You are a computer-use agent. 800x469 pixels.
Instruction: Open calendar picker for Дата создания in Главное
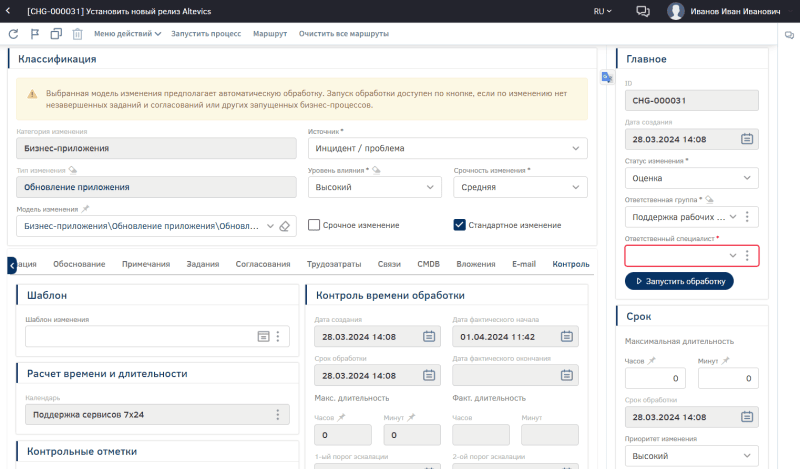click(746, 140)
